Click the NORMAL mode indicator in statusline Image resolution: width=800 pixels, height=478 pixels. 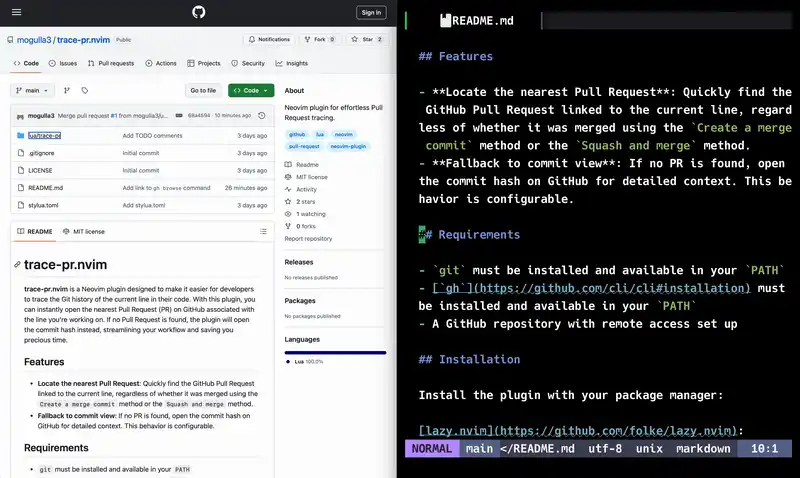[x=432, y=449]
